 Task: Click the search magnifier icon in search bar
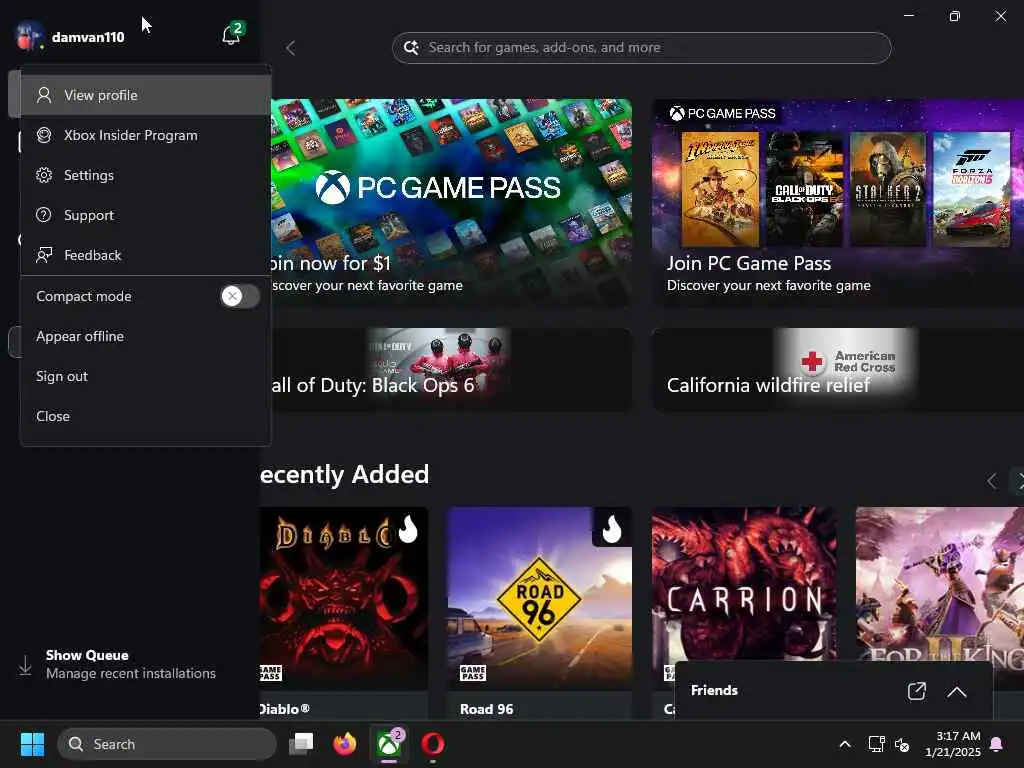[x=411, y=48]
